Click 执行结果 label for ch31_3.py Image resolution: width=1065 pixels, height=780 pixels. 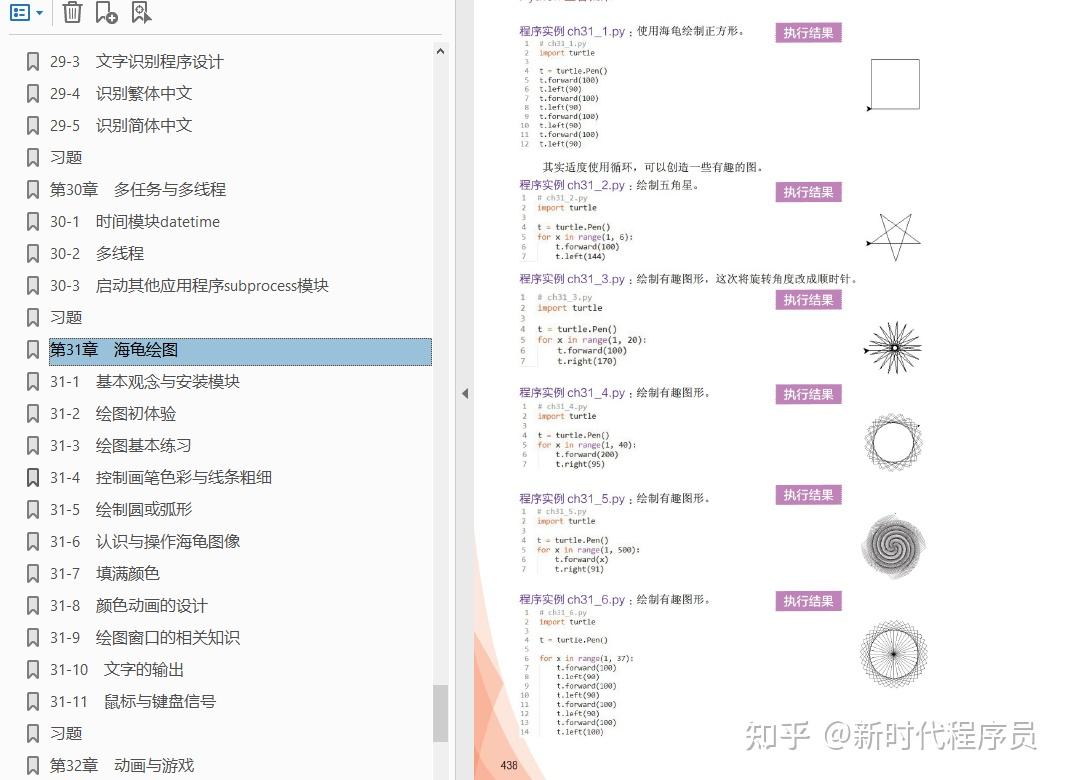[808, 300]
